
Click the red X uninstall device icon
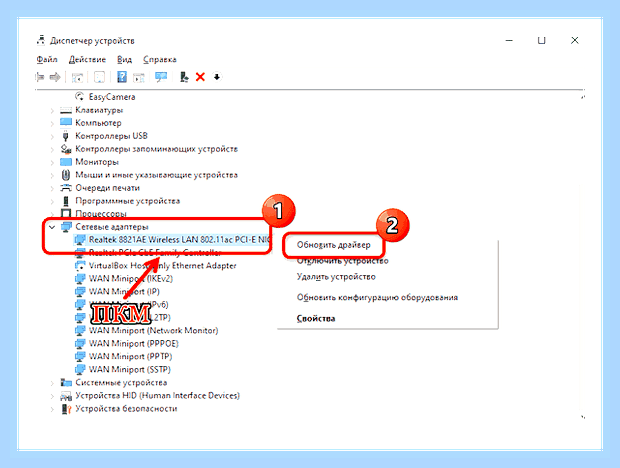[x=200, y=77]
